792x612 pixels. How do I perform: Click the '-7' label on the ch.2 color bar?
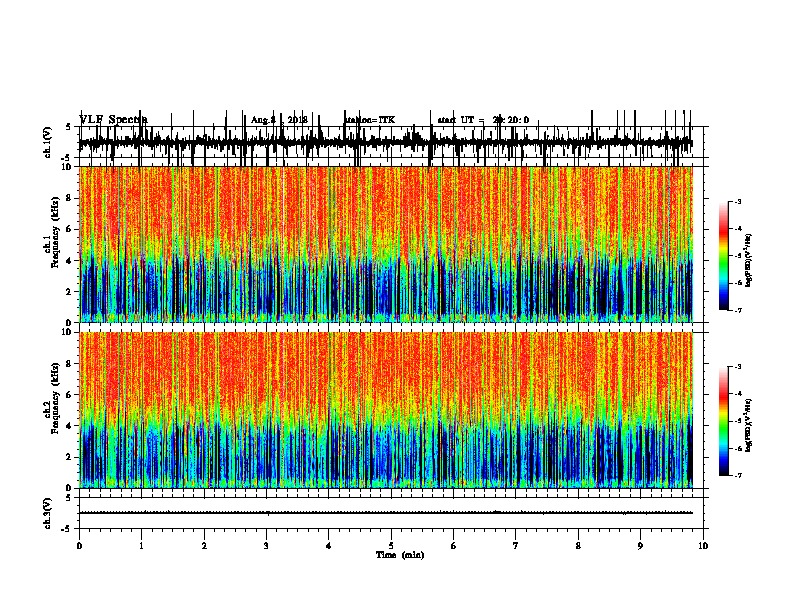[x=737, y=476]
